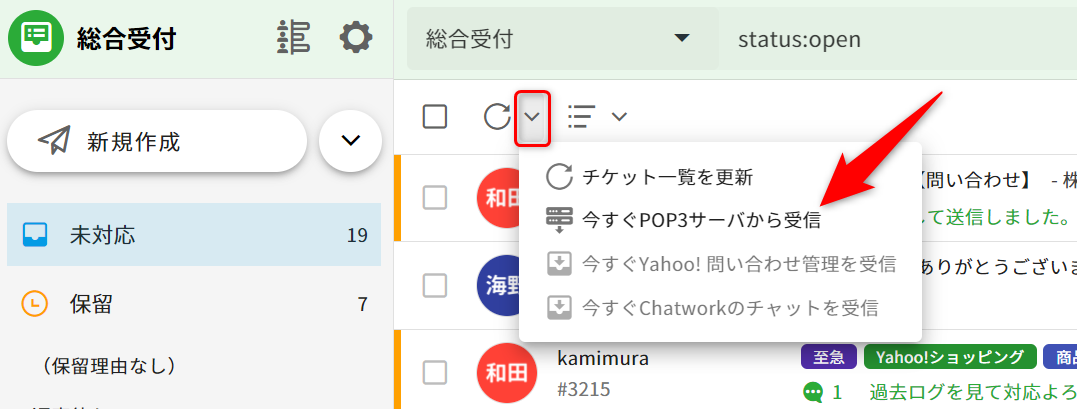Open the settings gear icon
The width and height of the screenshot is (1077, 409).
[355, 38]
